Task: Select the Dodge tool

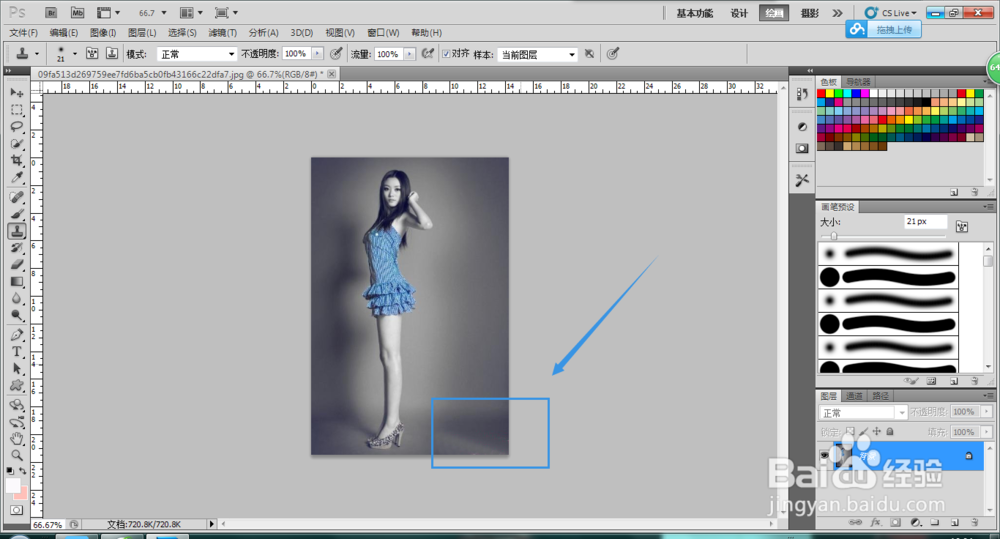Action: tap(17, 314)
